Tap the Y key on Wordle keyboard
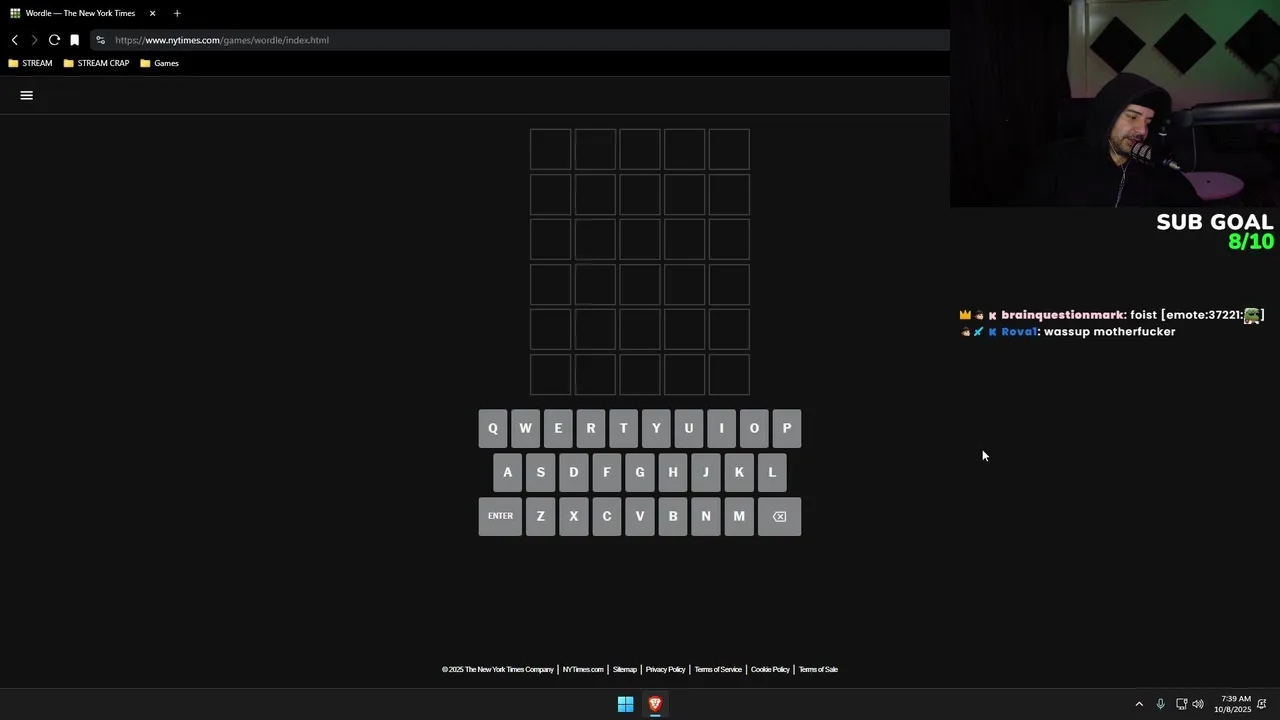Image resolution: width=1280 pixels, height=720 pixels. click(x=656, y=428)
